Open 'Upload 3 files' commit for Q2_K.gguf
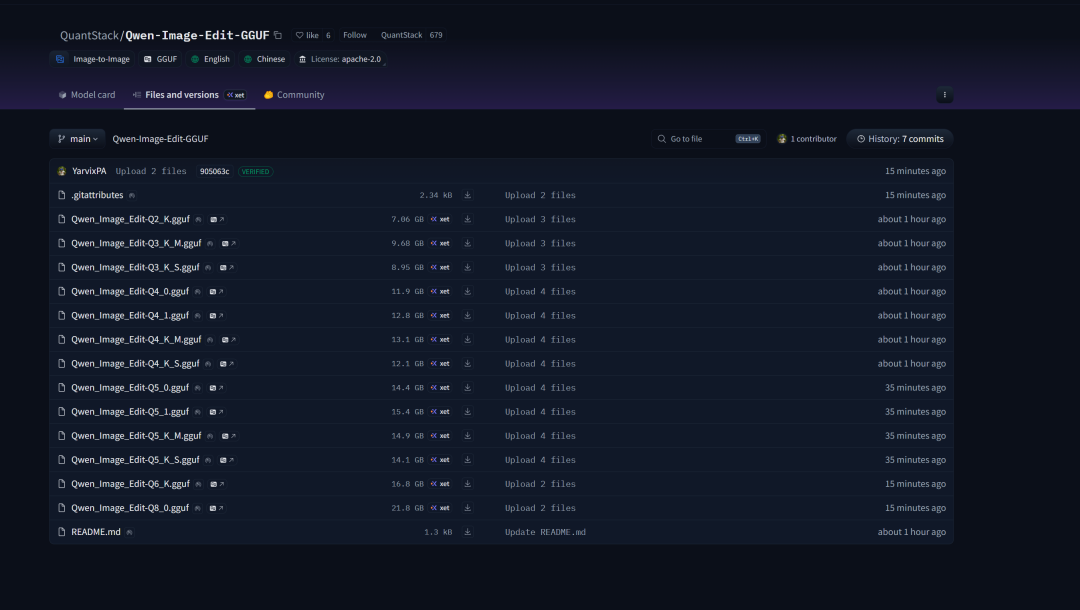Image resolution: width=1080 pixels, height=610 pixels. pyautogui.click(x=540, y=220)
